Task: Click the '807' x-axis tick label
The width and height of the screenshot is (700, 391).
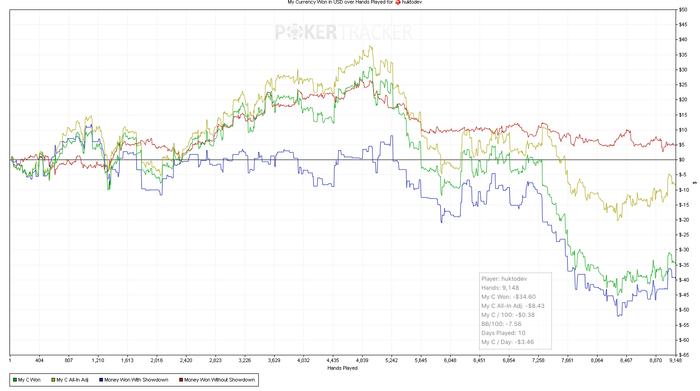Action: (69, 360)
